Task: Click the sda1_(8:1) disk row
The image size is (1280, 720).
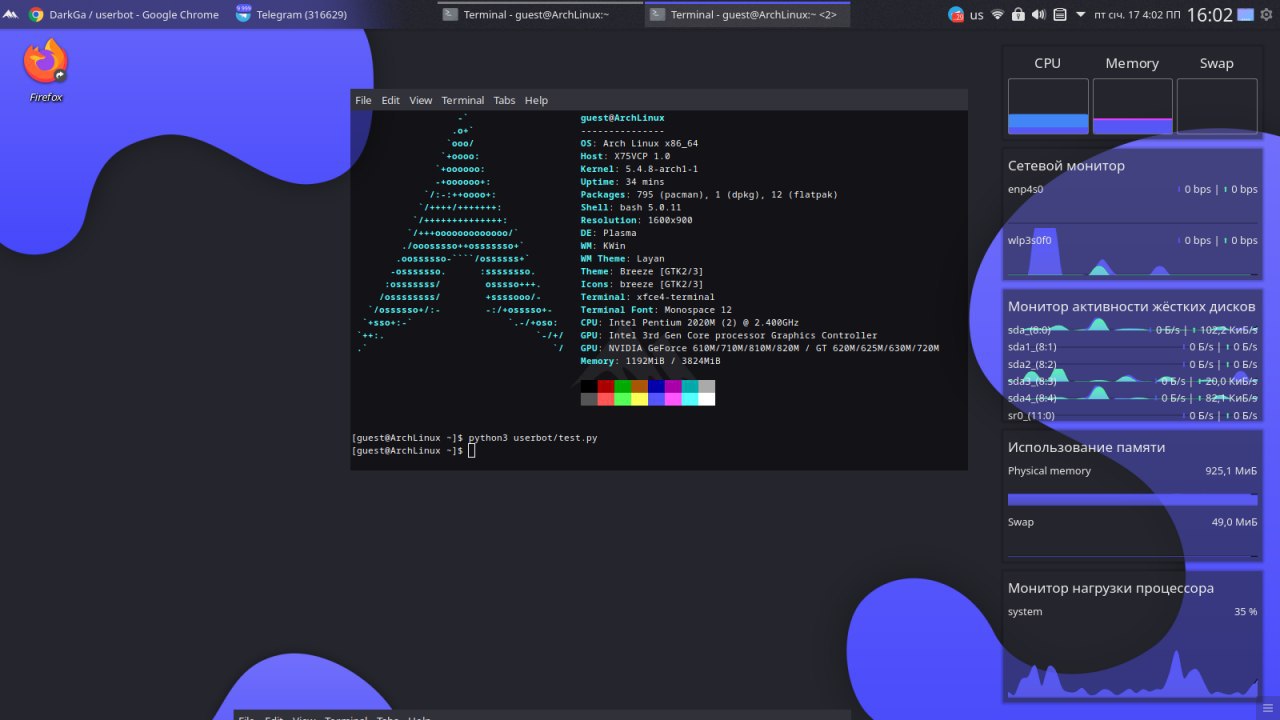Action: pos(1132,347)
